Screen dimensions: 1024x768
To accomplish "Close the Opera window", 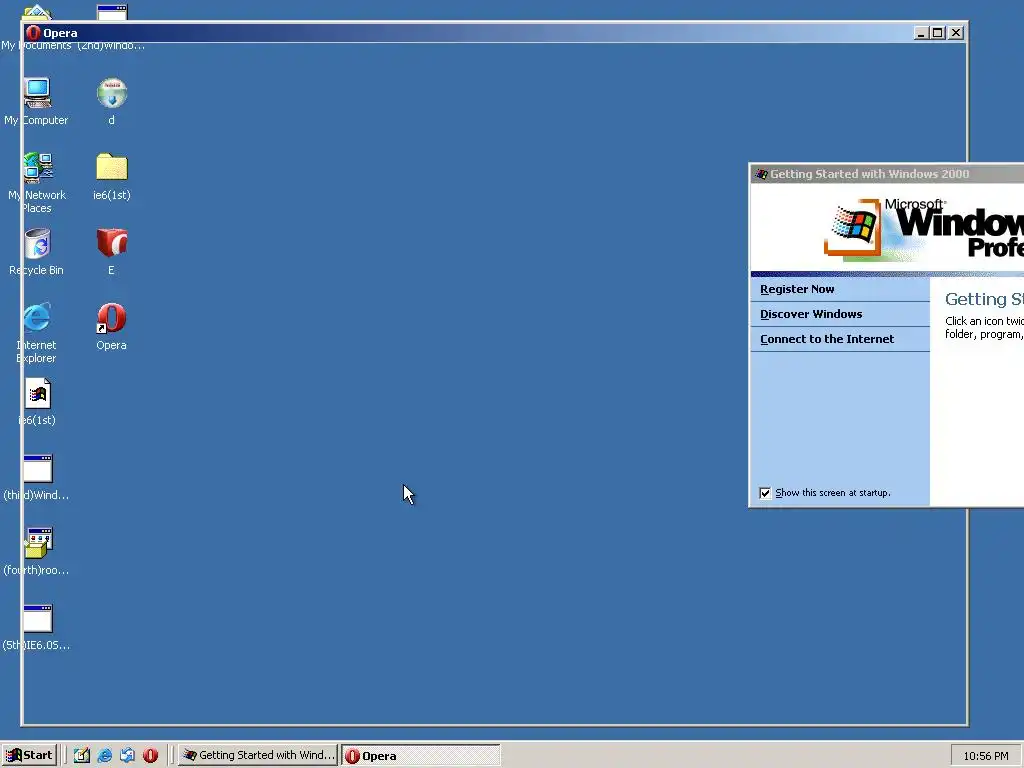I will [x=956, y=33].
